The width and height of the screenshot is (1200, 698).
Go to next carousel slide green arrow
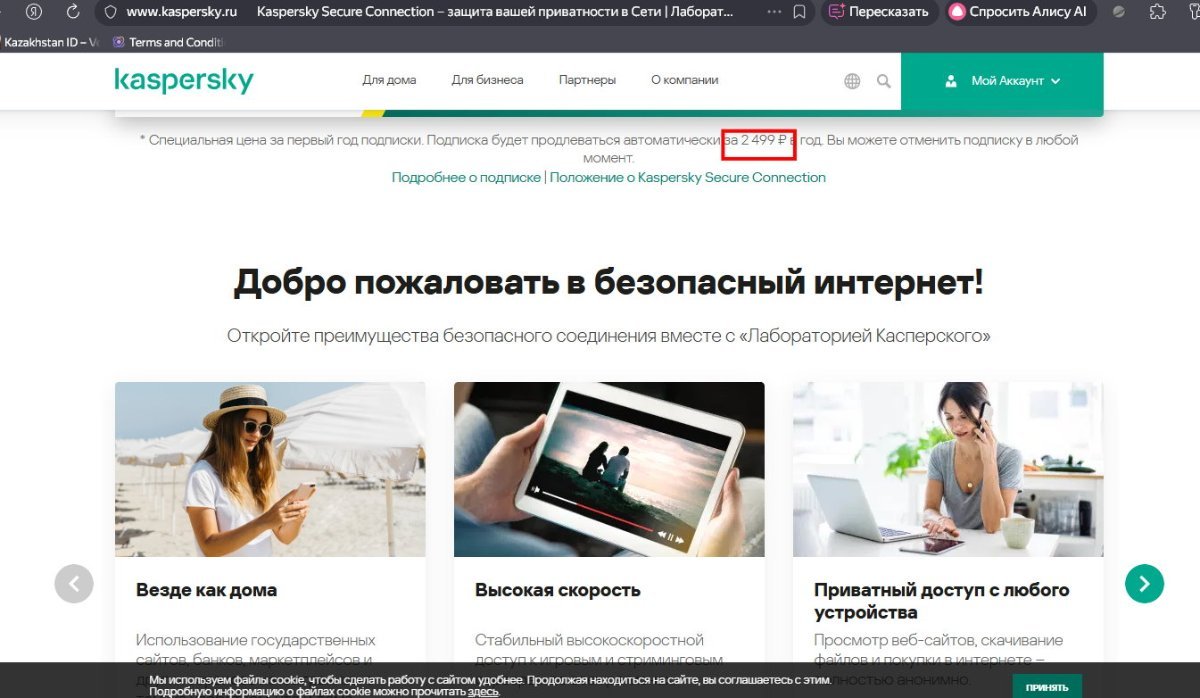(x=1144, y=583)
